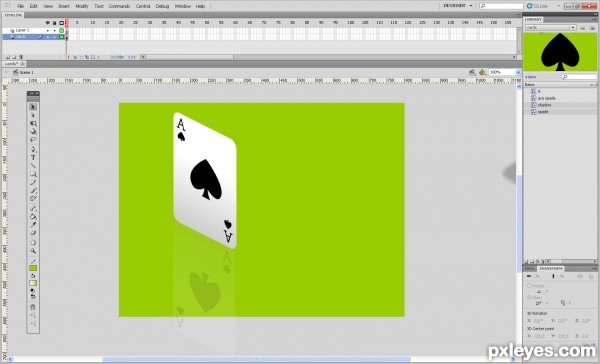Open the Library document dropdown

[x=551, y=28]
